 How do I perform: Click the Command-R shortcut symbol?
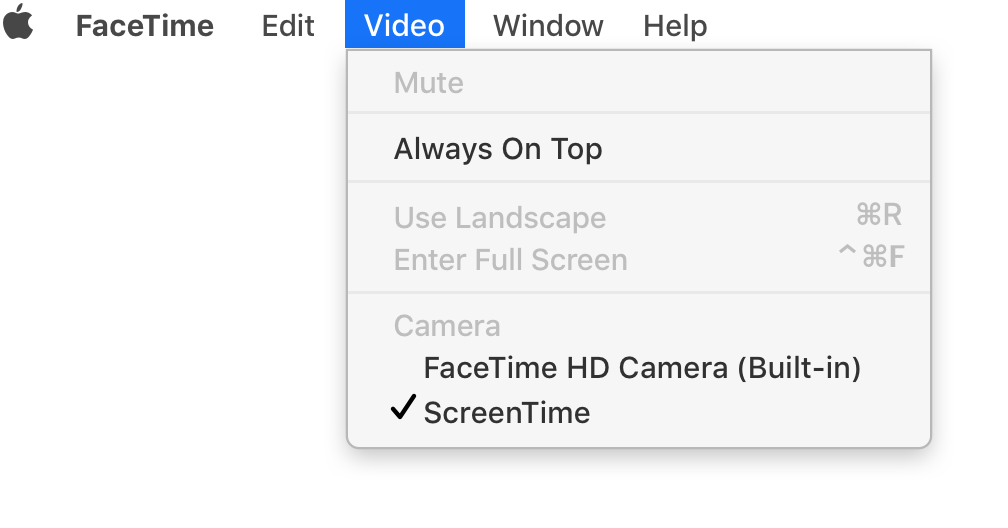[x=879, y=215]
